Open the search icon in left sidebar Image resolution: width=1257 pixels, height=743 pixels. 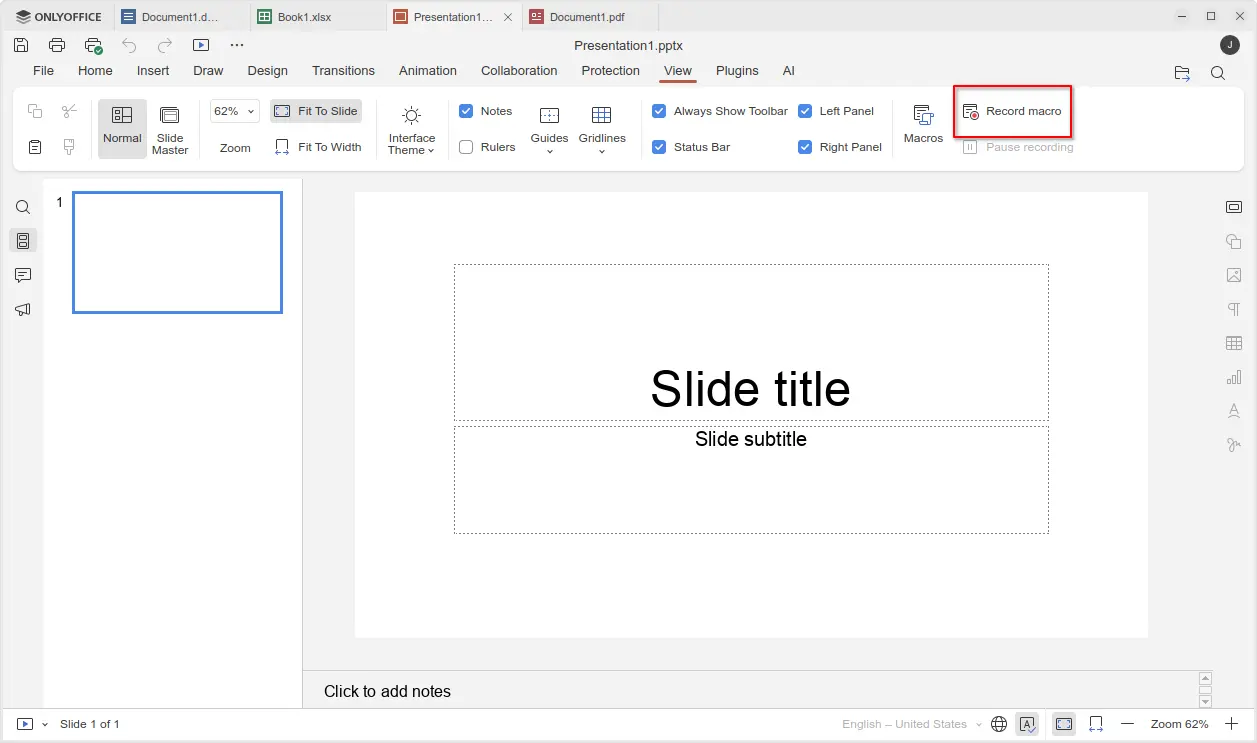coord(23,208)
